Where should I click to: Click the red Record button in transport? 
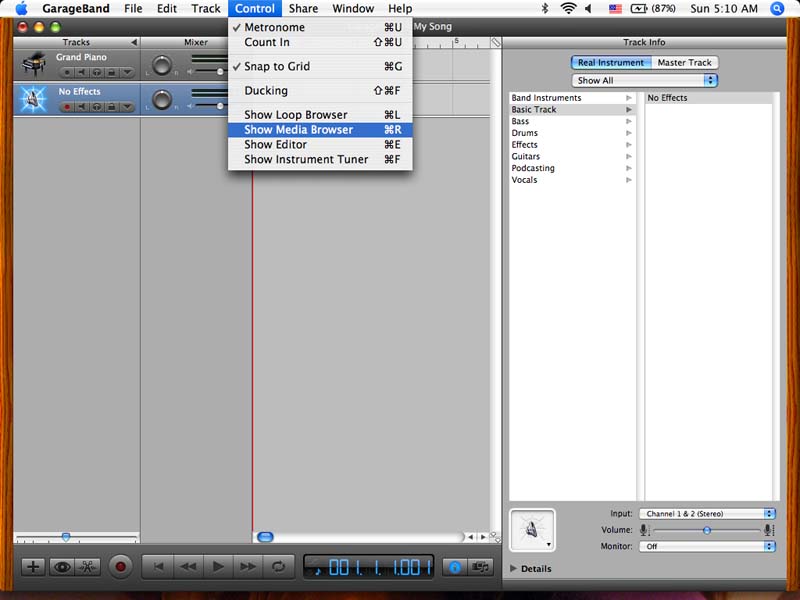click(x=120, y=566)
